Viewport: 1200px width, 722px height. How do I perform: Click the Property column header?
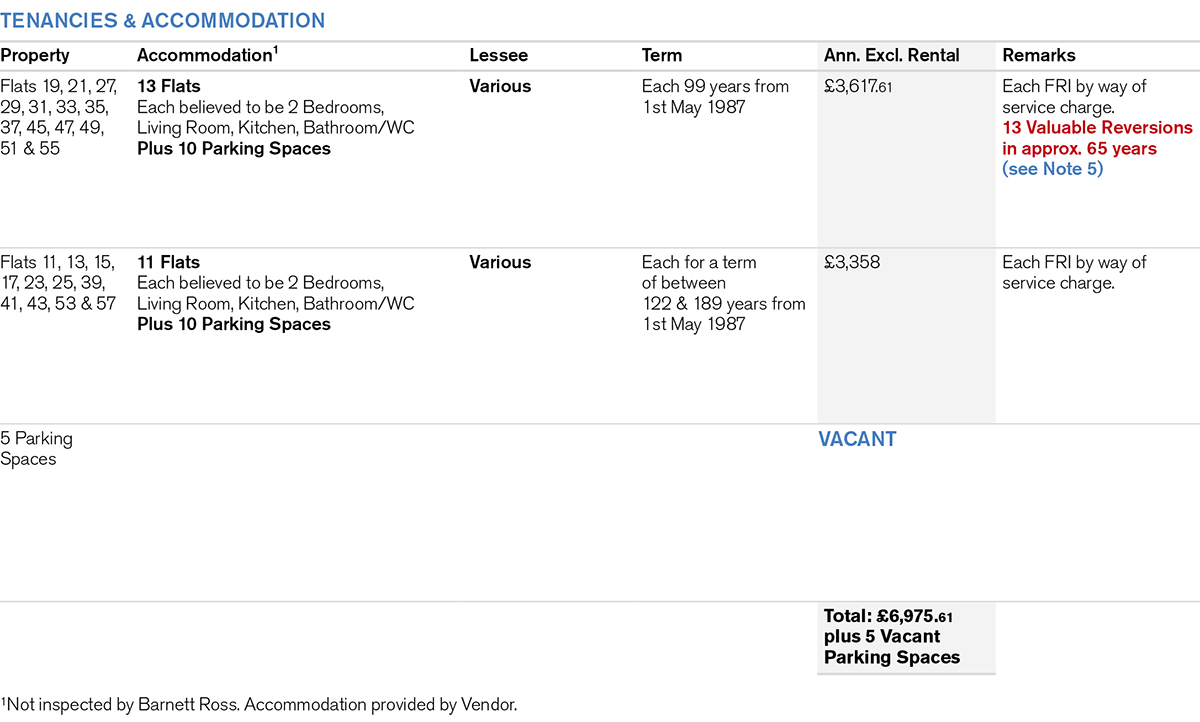35,56
